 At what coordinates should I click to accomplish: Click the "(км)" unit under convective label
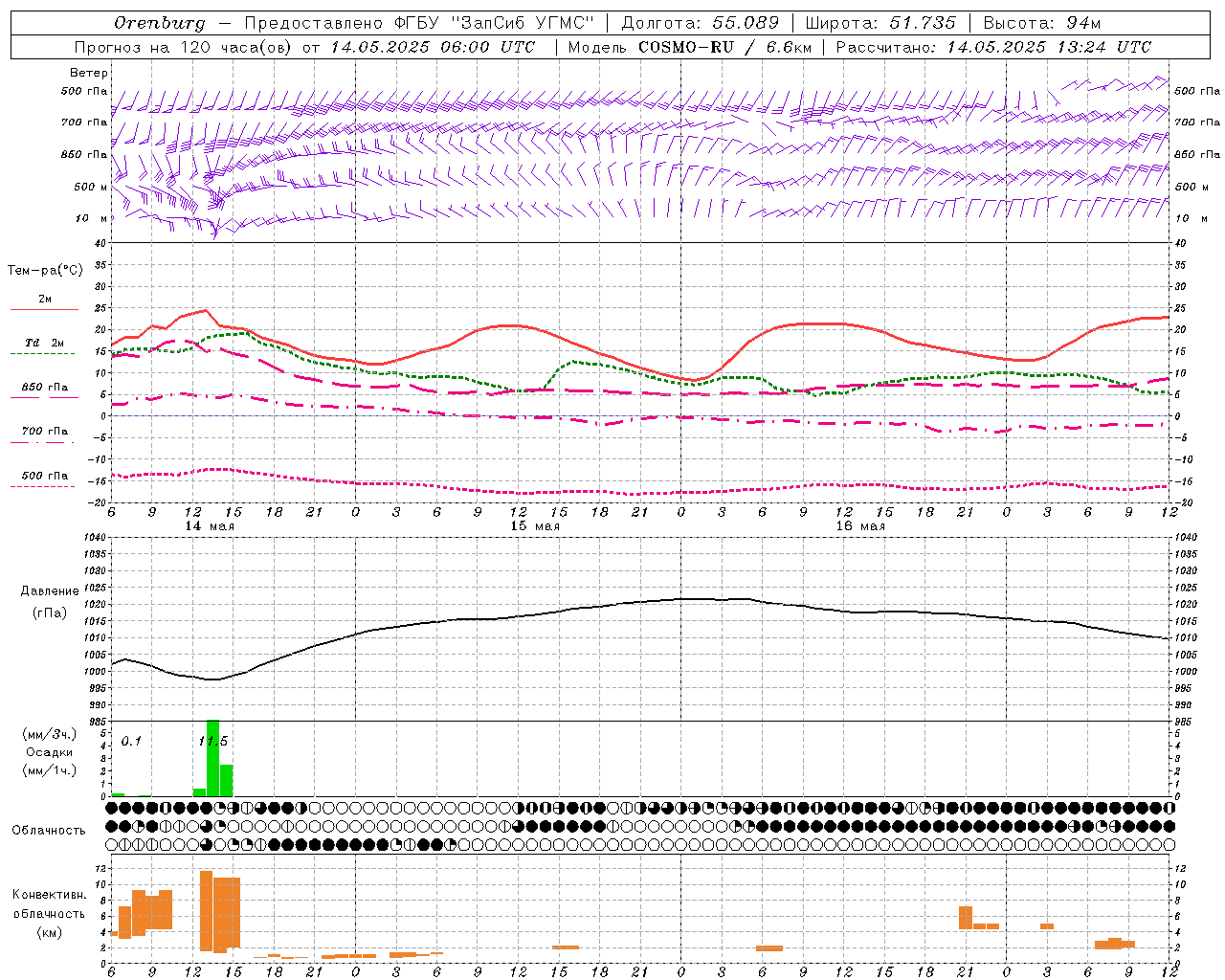(x=50, y=931)
